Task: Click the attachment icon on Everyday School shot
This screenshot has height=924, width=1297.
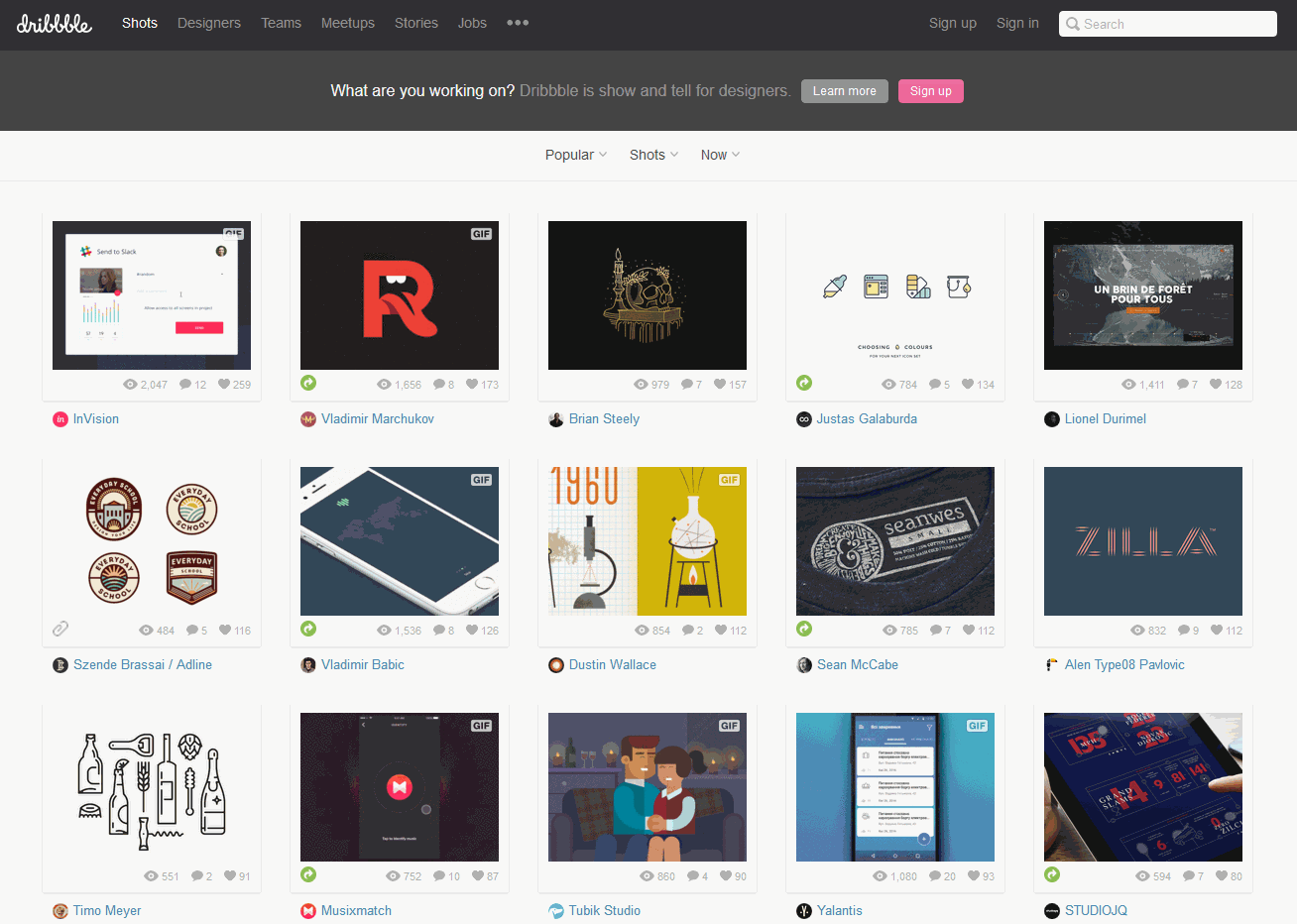Action: point(60,629)
